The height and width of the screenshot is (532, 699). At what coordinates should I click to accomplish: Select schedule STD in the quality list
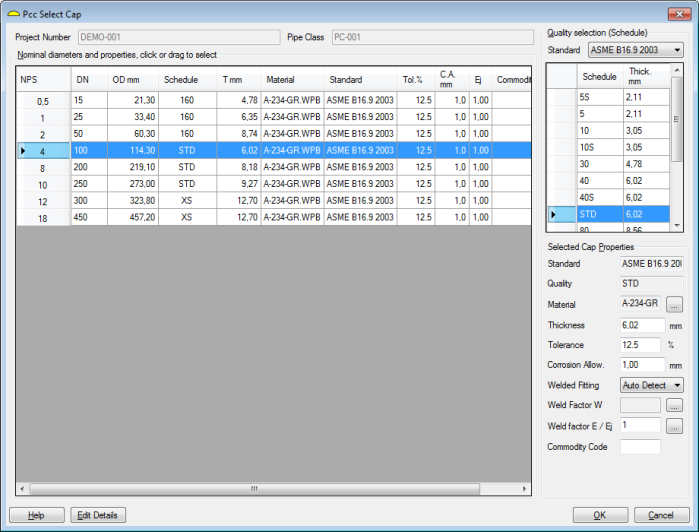click(600, 214)
